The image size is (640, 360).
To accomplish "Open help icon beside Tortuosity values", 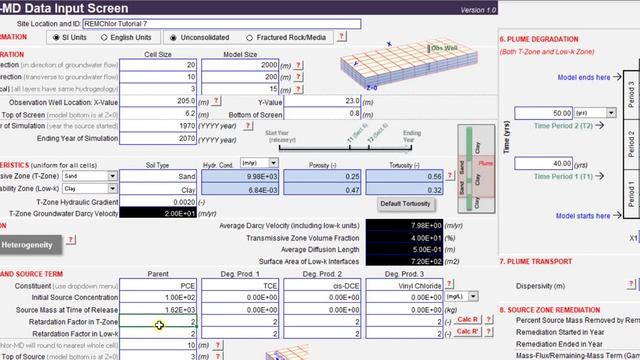I will 449,176.
